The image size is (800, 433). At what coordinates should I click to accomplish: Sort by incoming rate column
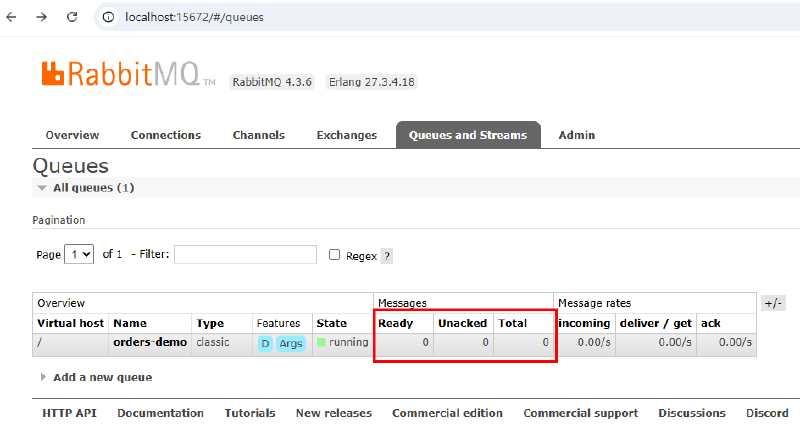584,323
